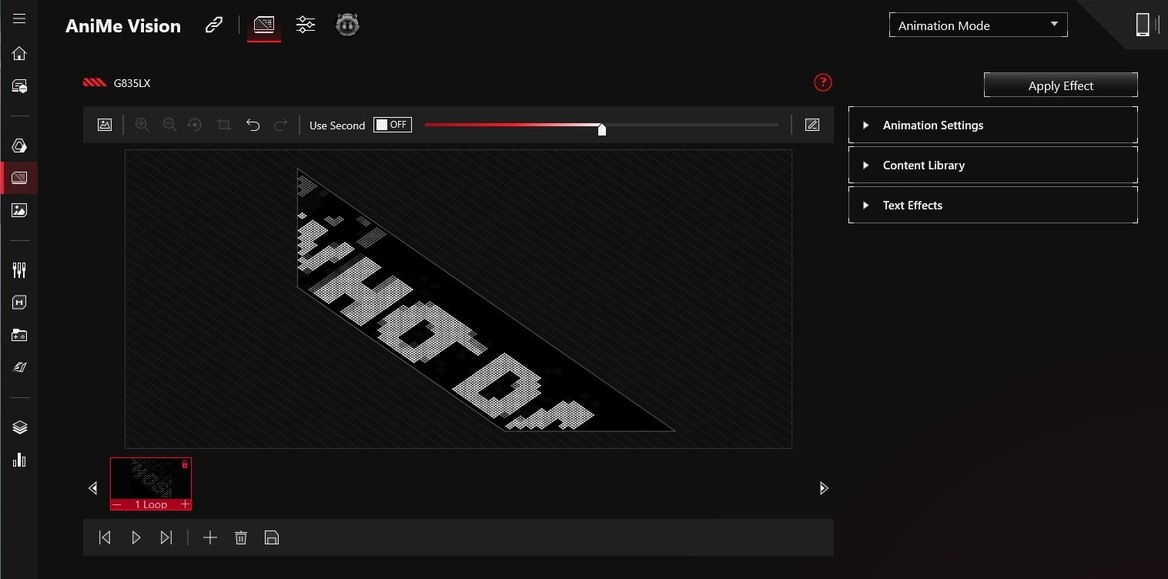The width and height of the screenshot is (1168, 579).
Task: Click the edit pencil icon on toolbar
Action: [812, 125]
